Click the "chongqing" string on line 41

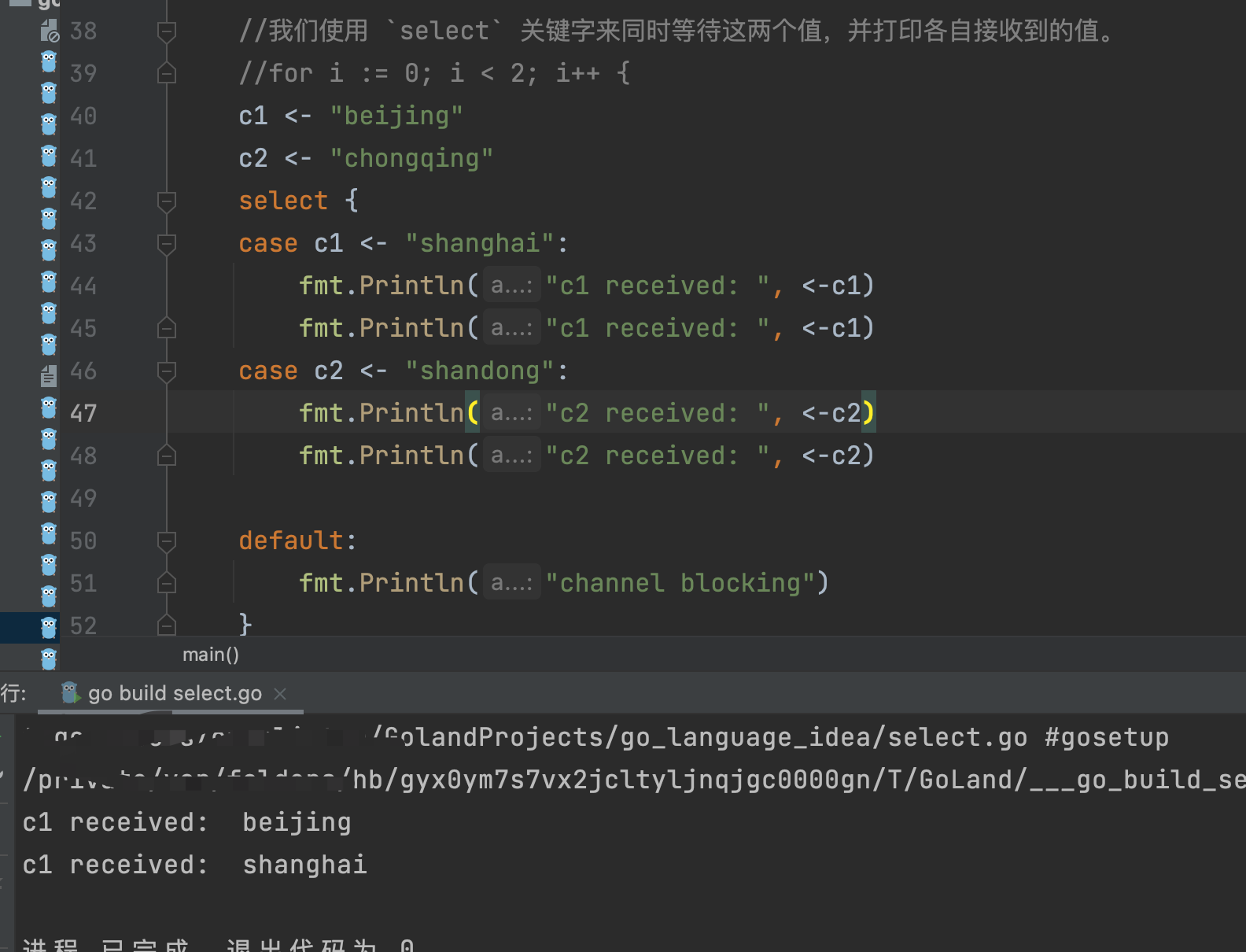coord(411,159)
